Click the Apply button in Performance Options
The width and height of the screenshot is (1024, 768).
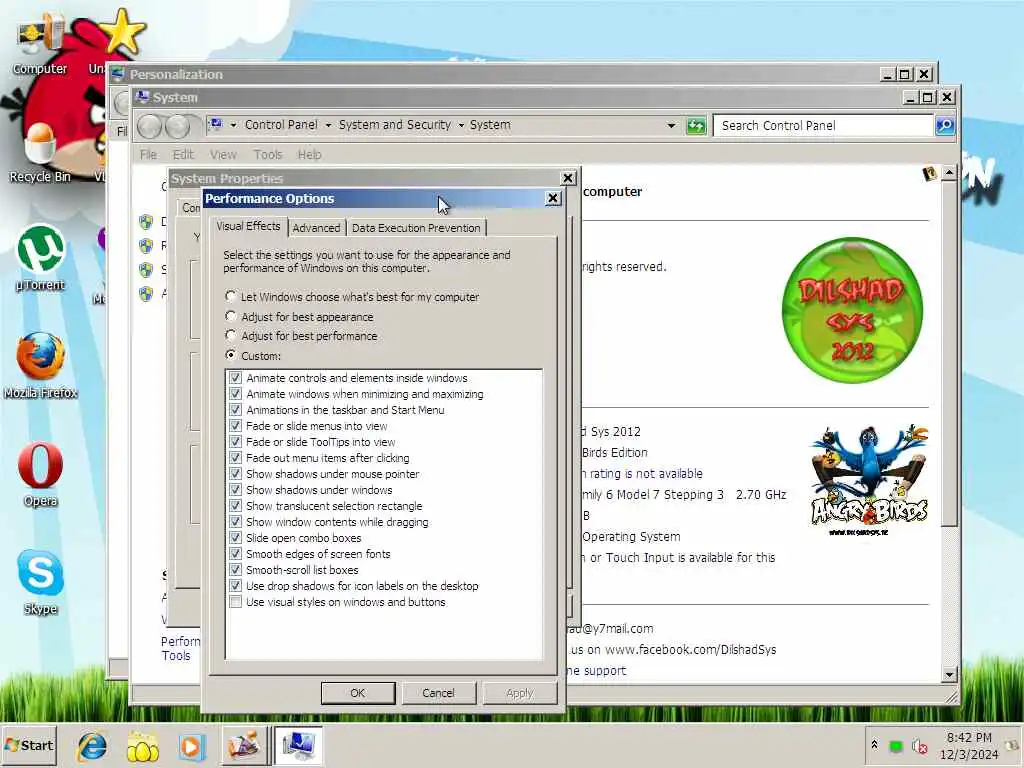(x=520, y=693)
